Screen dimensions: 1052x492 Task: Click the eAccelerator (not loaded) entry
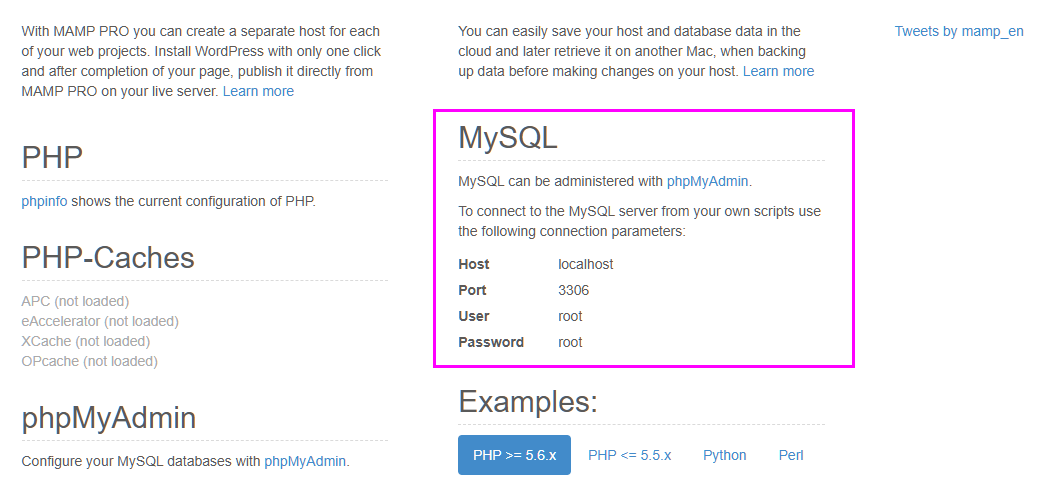pyautogui.click(x=99, y=321)
